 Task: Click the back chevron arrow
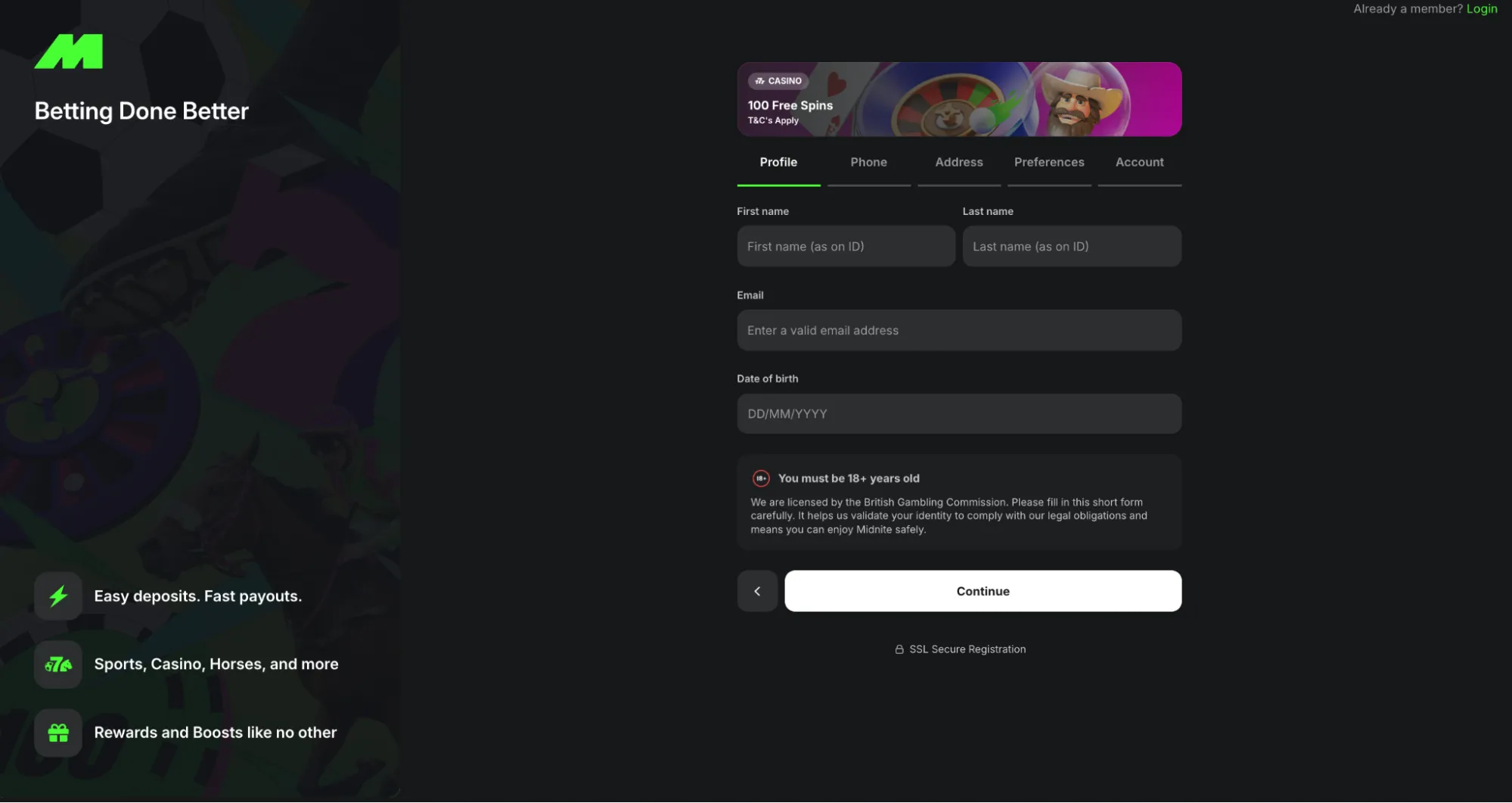click(x=757, y=590)
